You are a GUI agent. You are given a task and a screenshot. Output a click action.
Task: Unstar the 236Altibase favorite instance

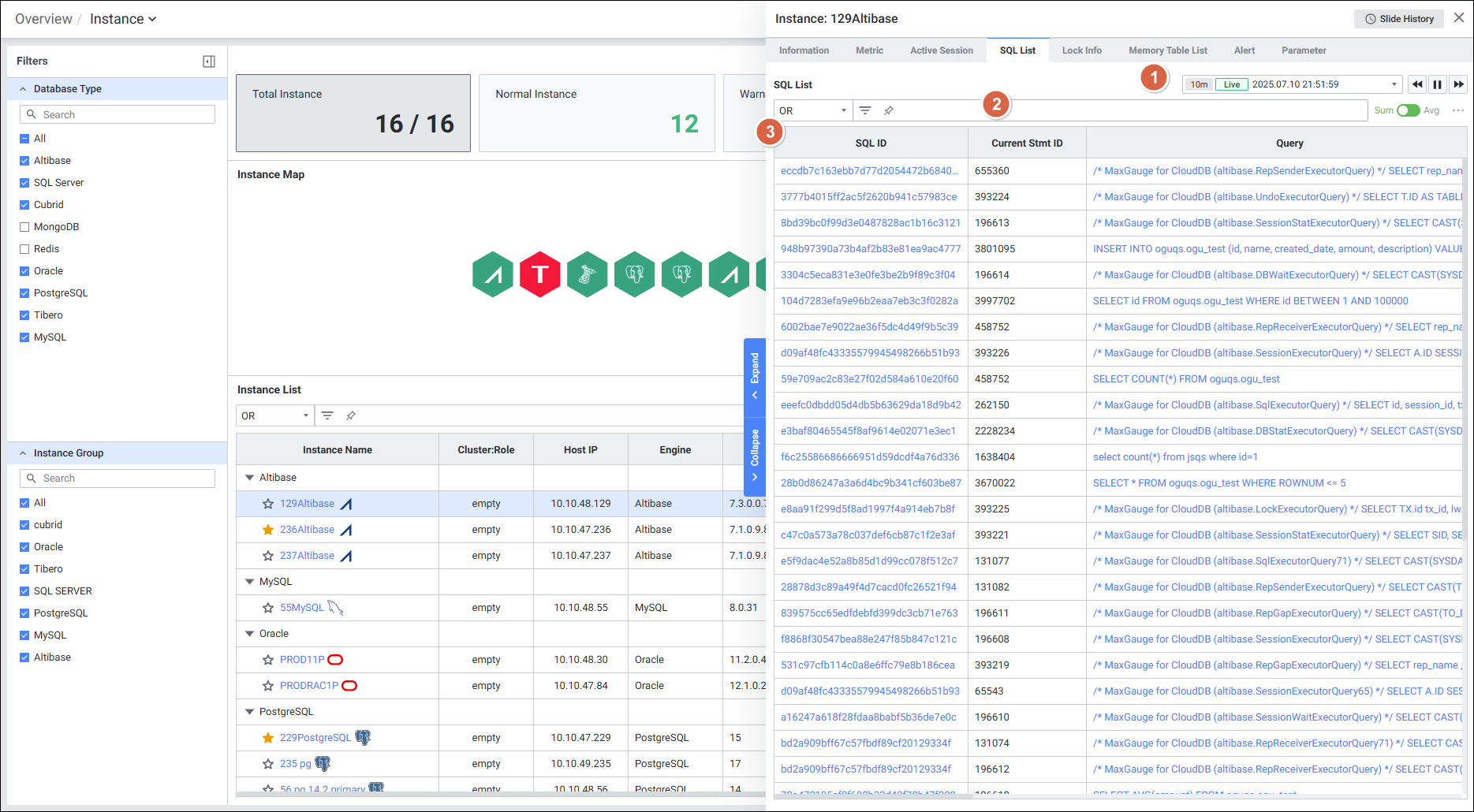(x=268, y=530)
